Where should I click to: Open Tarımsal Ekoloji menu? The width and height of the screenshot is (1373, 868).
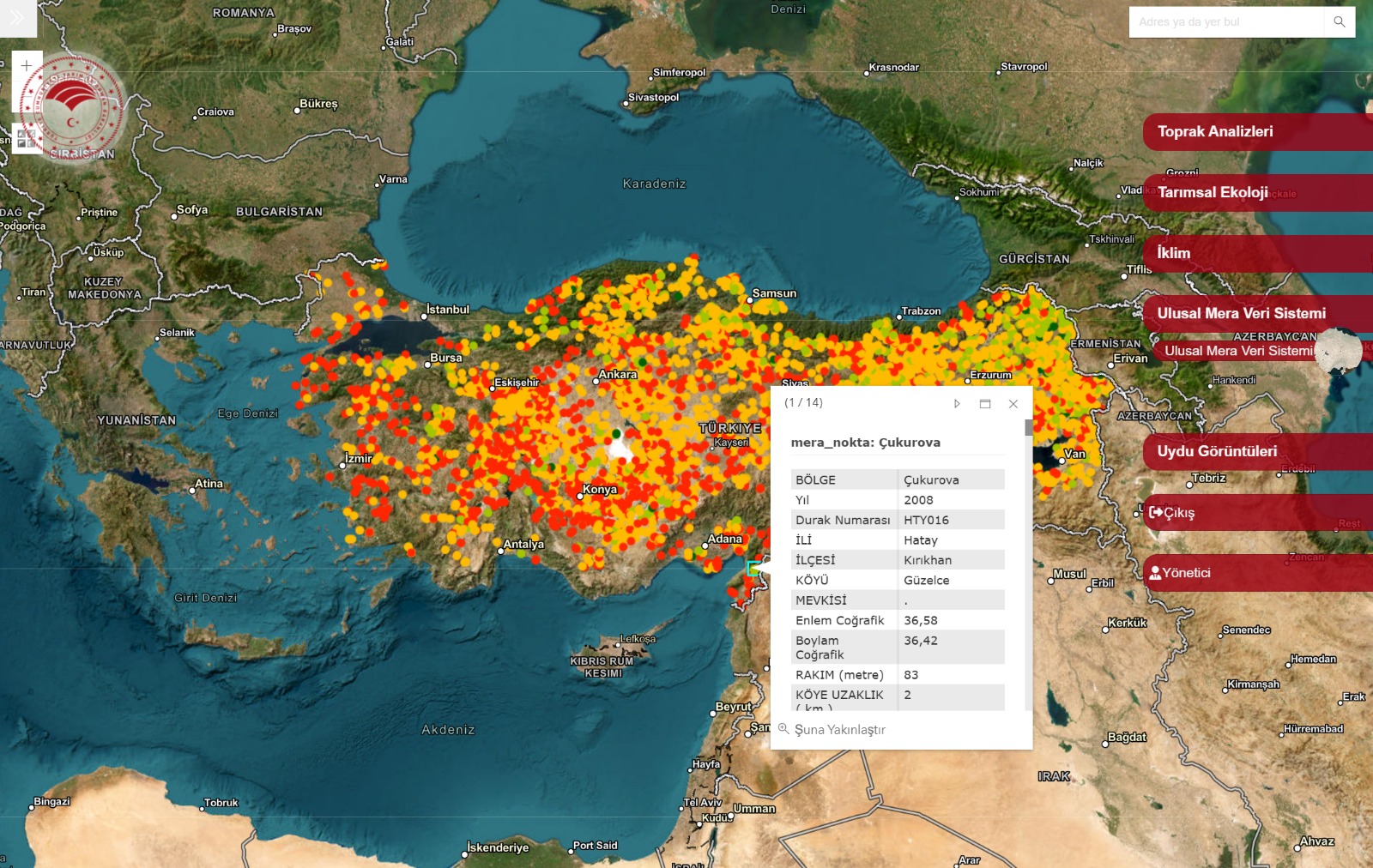pyautogui.click(x=1213, y=193)
